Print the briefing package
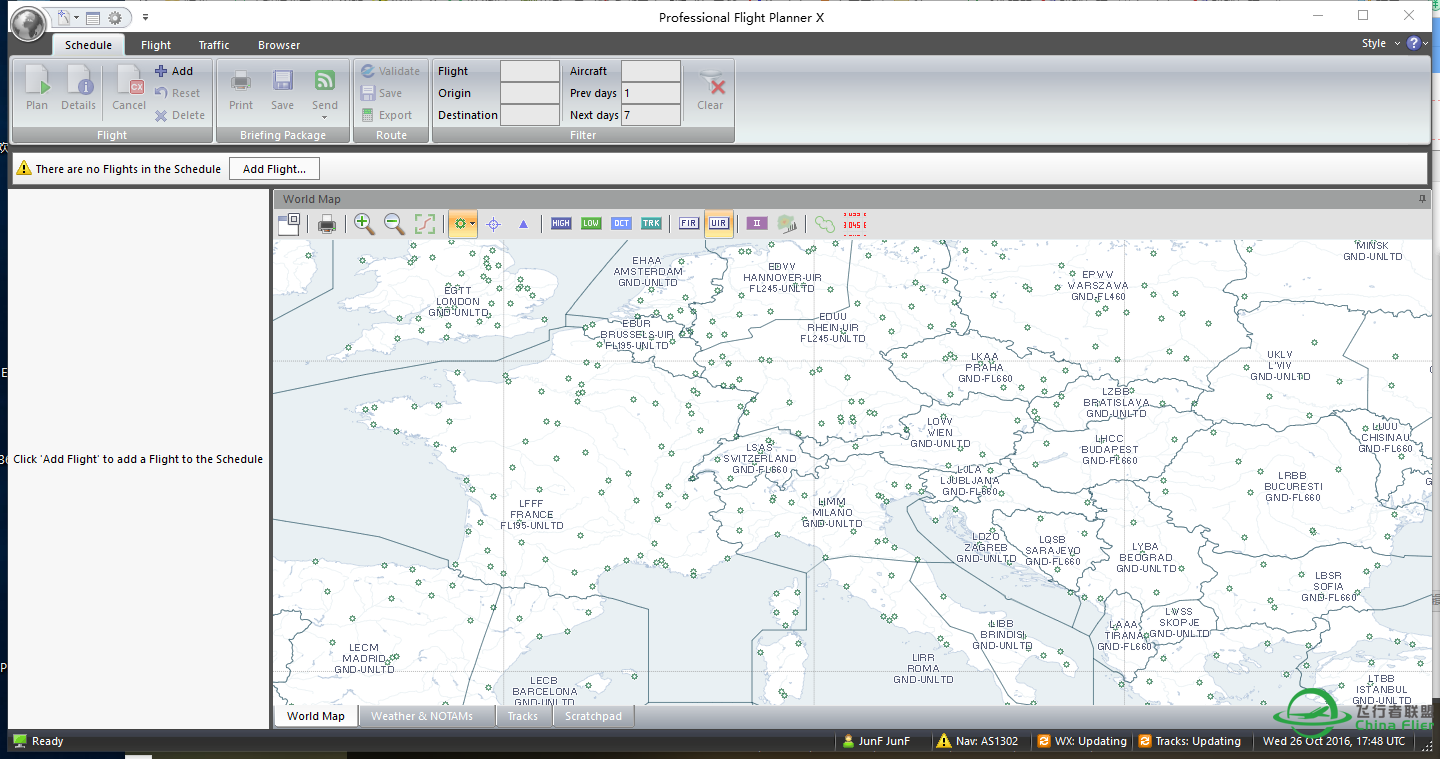1440x759 pixels. pos(241,89)
